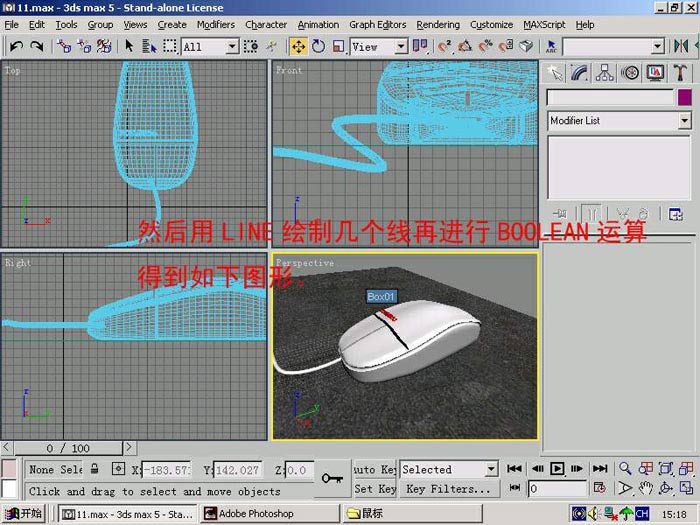This screenshot has width=700, height=525.
Task: Toggle the Spinner Snap tool
Action: click(506, 46)
